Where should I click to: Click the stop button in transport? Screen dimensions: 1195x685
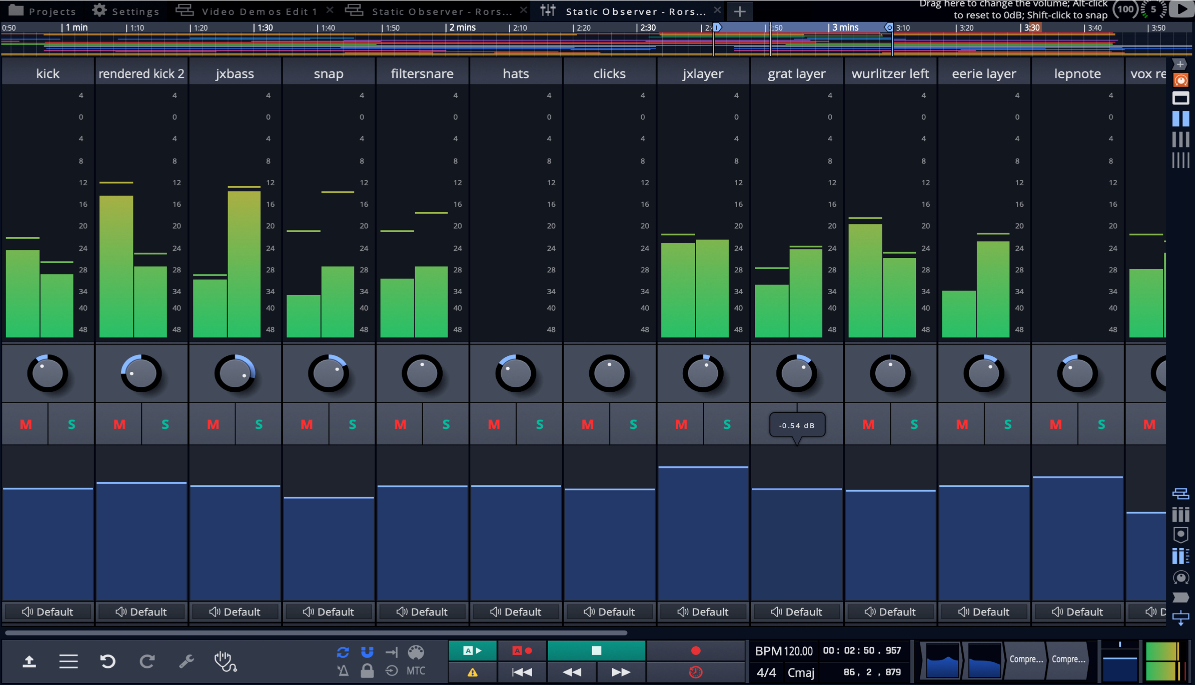597,651
